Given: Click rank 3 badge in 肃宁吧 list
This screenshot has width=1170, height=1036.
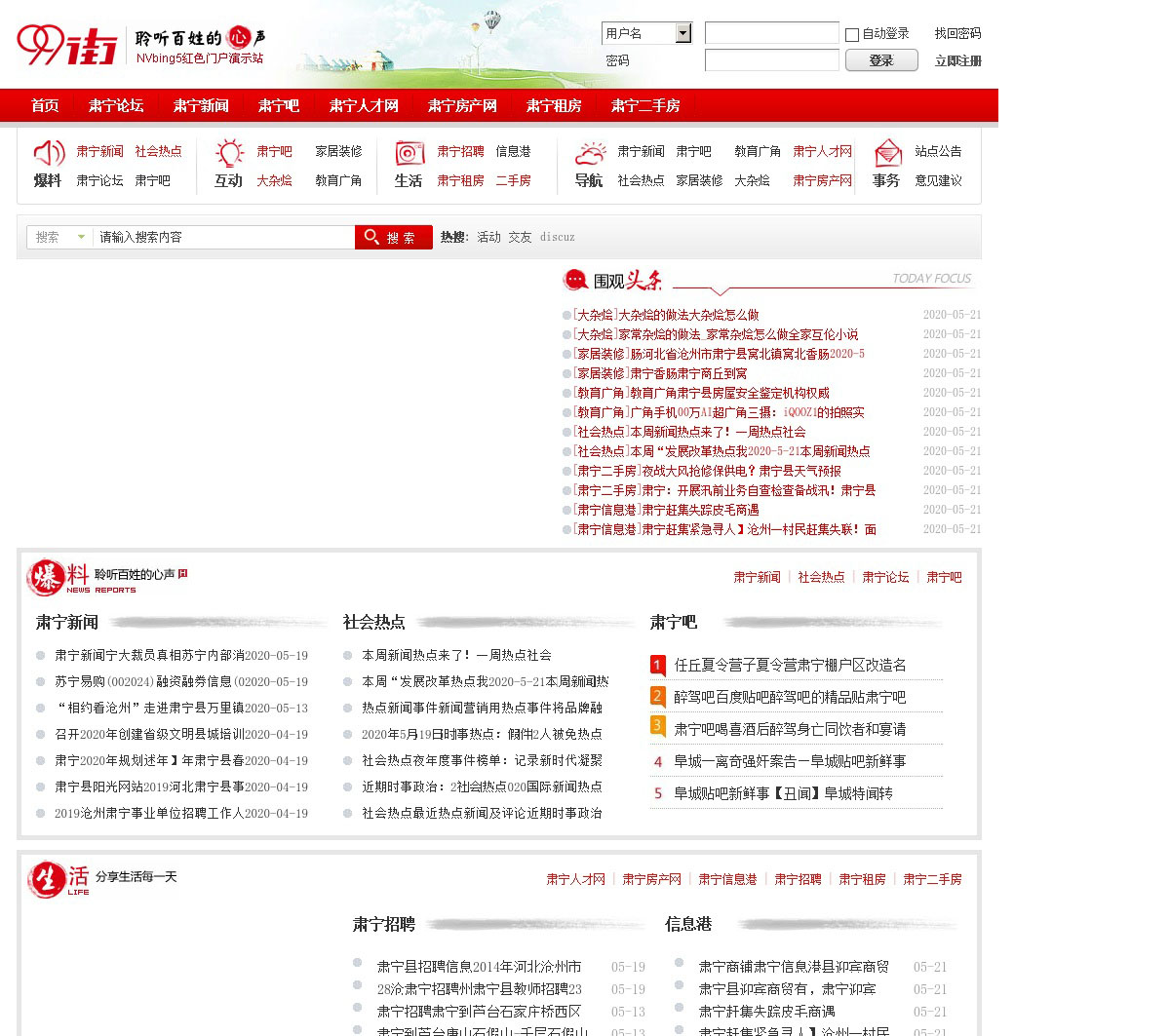Looking at the screenshot, I should pos(657,728).
